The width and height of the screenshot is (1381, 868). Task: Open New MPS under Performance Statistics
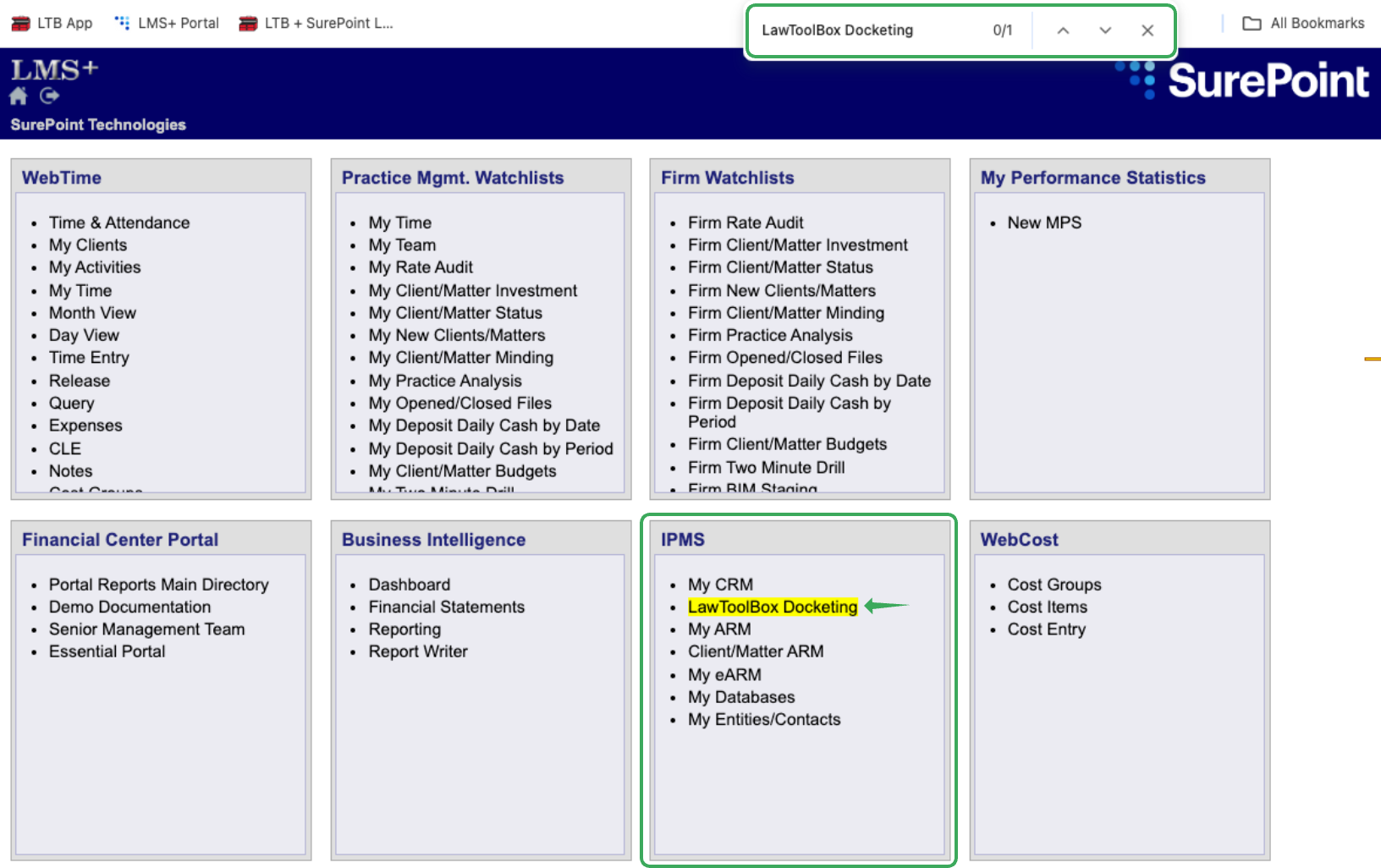(1044, 222)
